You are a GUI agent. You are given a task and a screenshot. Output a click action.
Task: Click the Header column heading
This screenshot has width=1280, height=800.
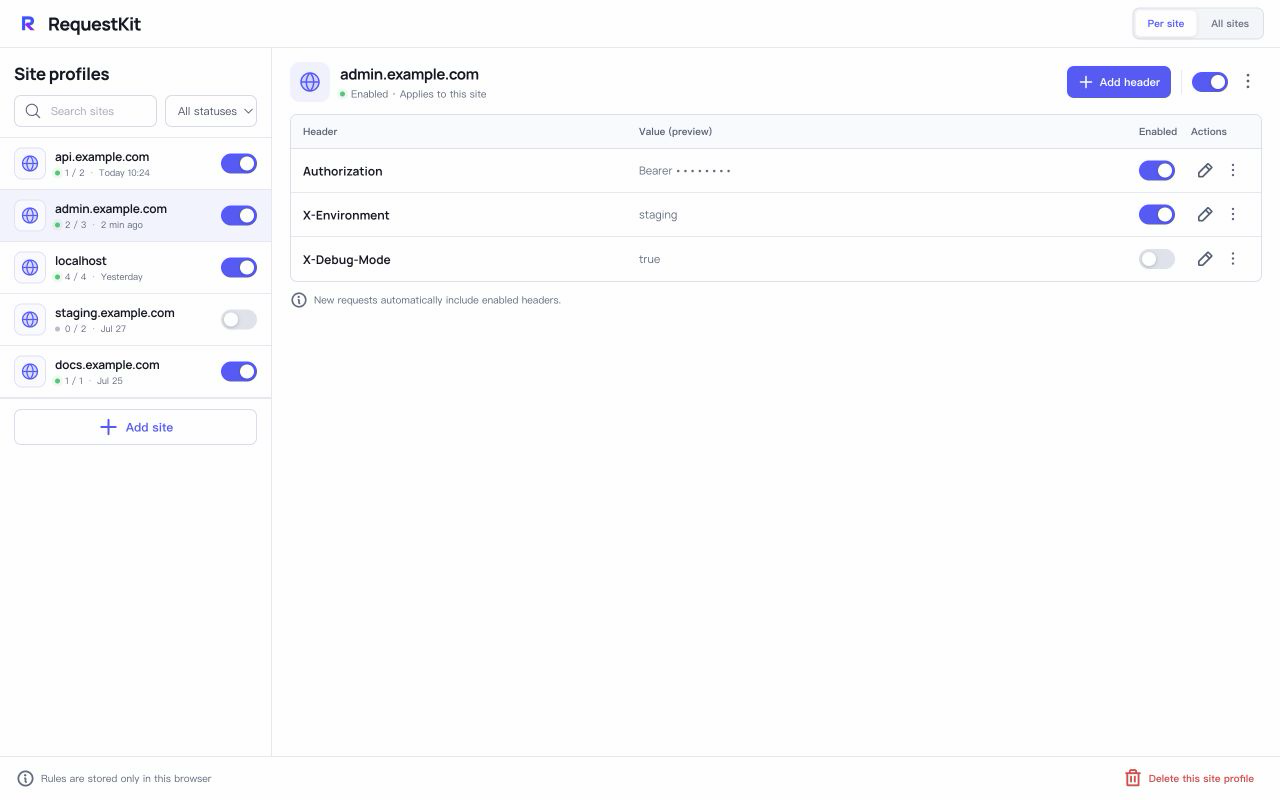pyautogui.click(x=320, y=132)
